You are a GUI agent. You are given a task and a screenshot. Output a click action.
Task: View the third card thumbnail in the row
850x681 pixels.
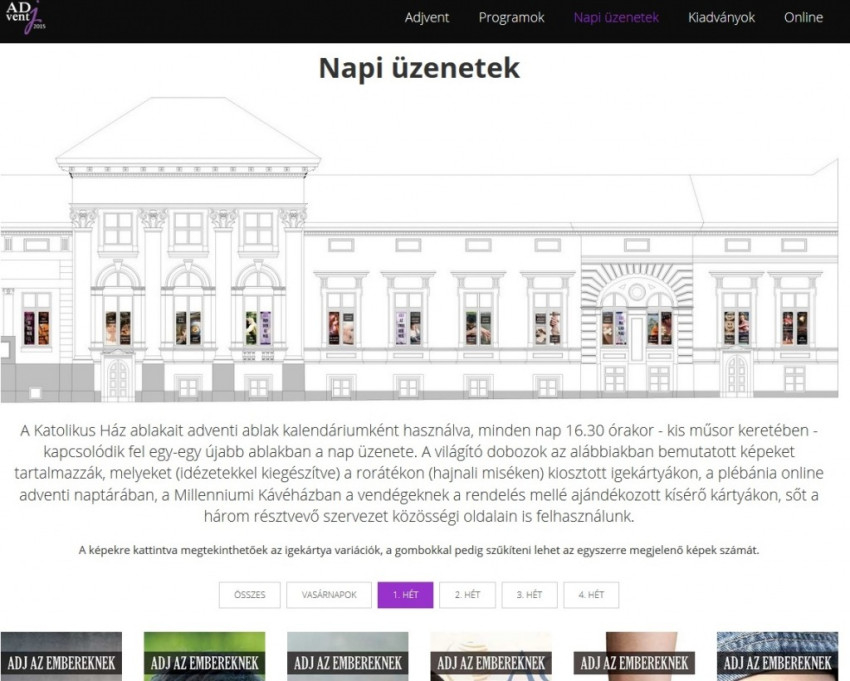(x=348, y=656)
